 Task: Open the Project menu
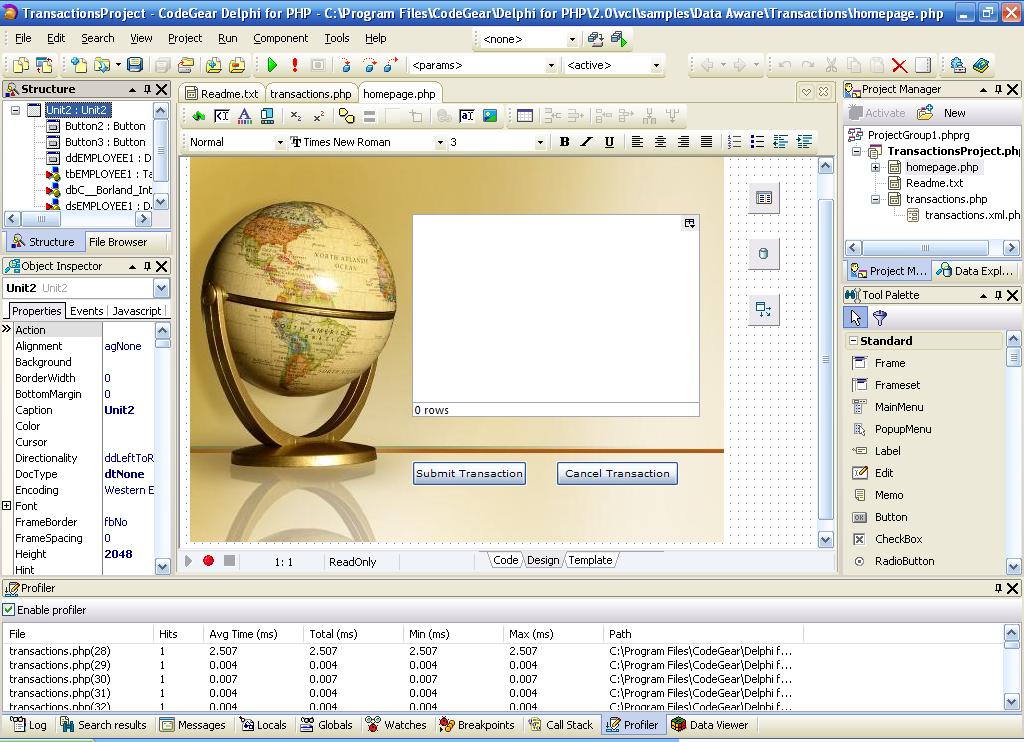pyautogui.click(x=185, y=39)
